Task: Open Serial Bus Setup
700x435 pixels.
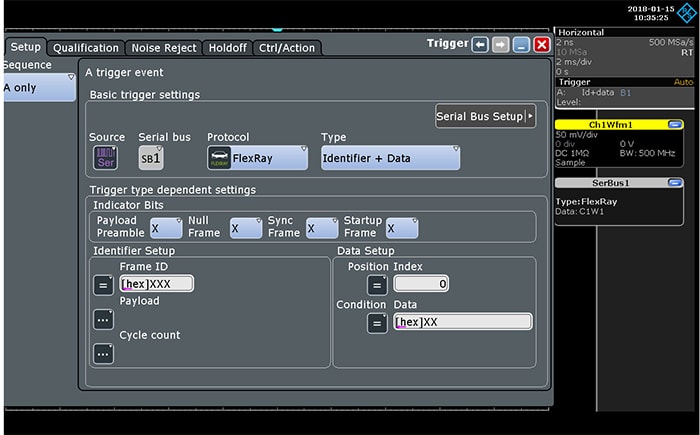Action: (x=485, y=117)
